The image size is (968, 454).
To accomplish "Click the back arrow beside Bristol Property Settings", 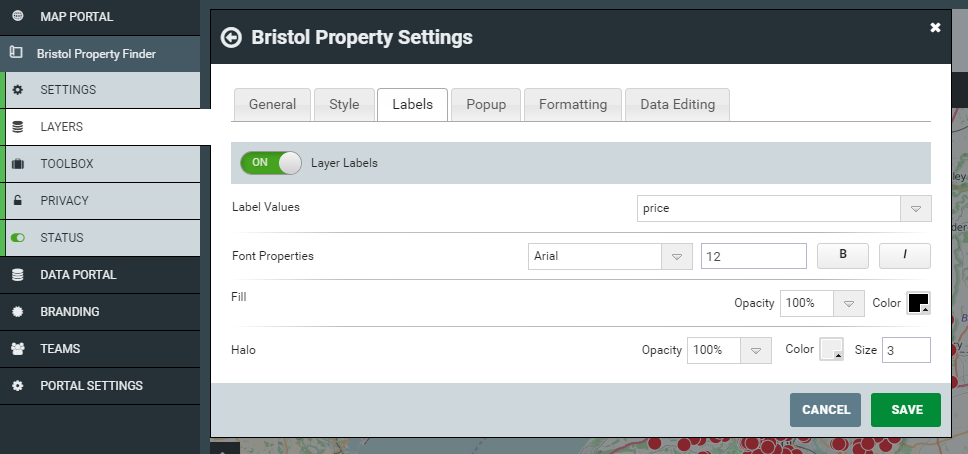I will [x=231, y=38].
